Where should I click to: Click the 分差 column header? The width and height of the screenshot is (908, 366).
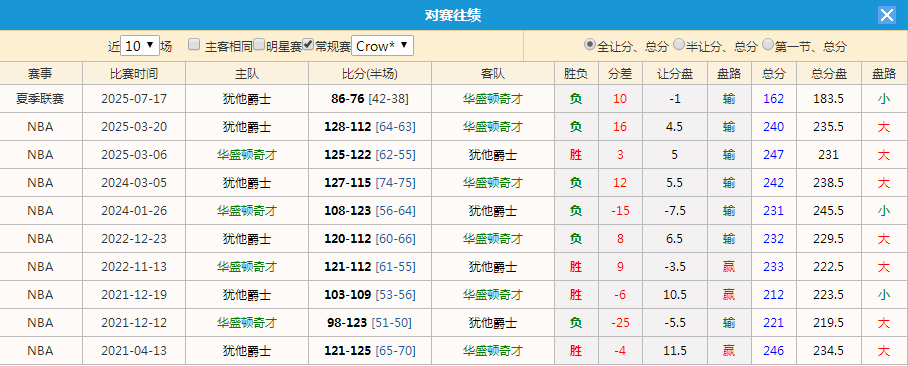620,74
